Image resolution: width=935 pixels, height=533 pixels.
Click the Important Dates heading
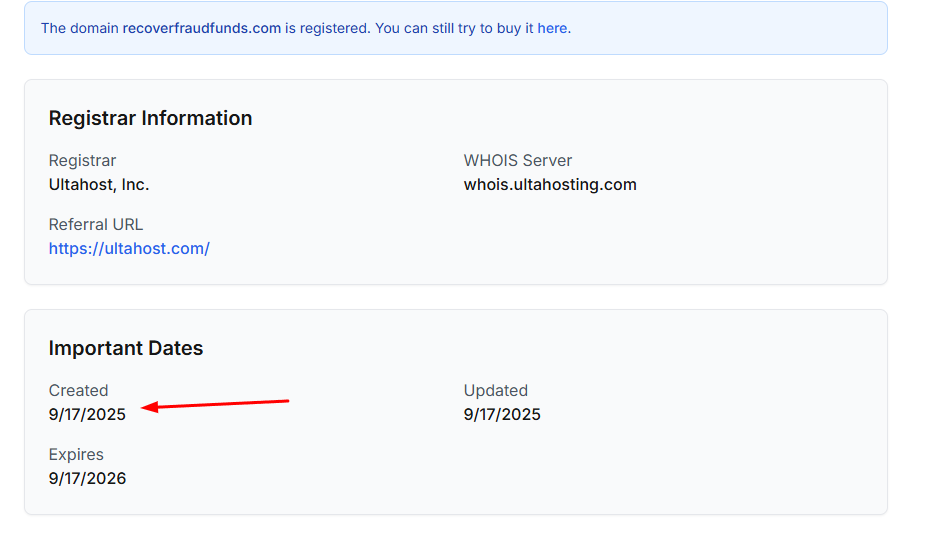(126, 348)
